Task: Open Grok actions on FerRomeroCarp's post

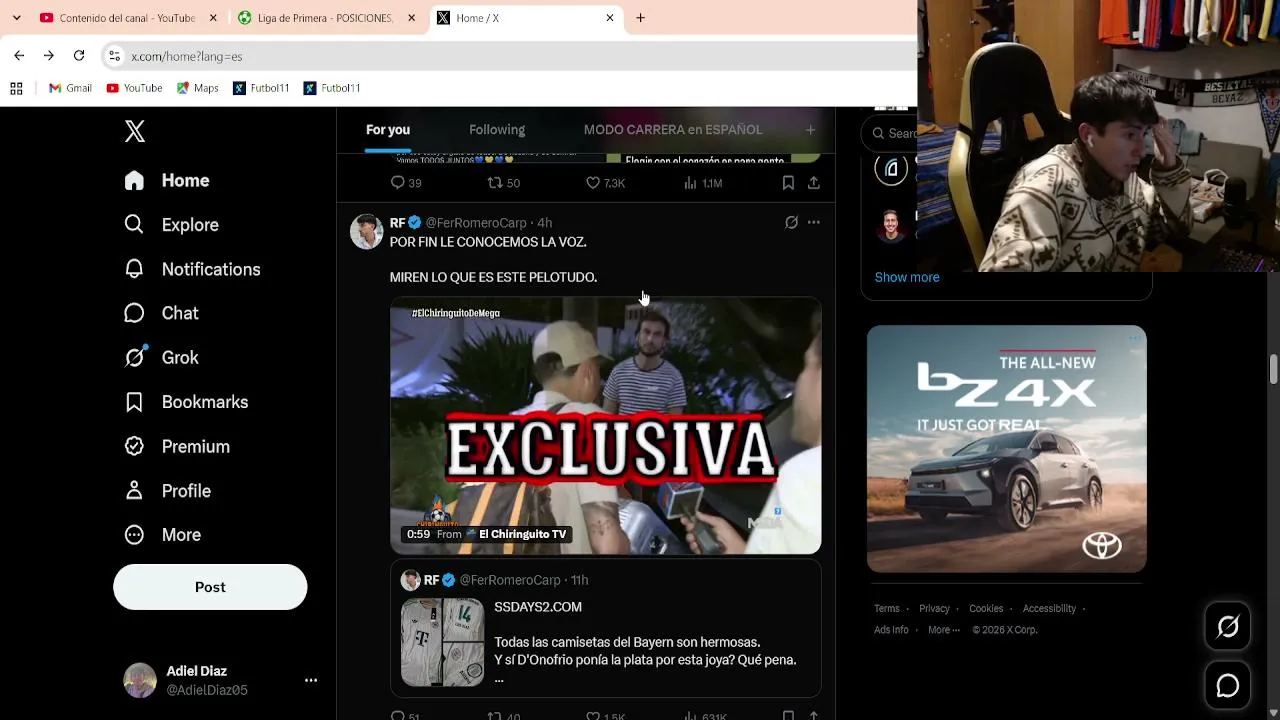Action: [791, 222]
